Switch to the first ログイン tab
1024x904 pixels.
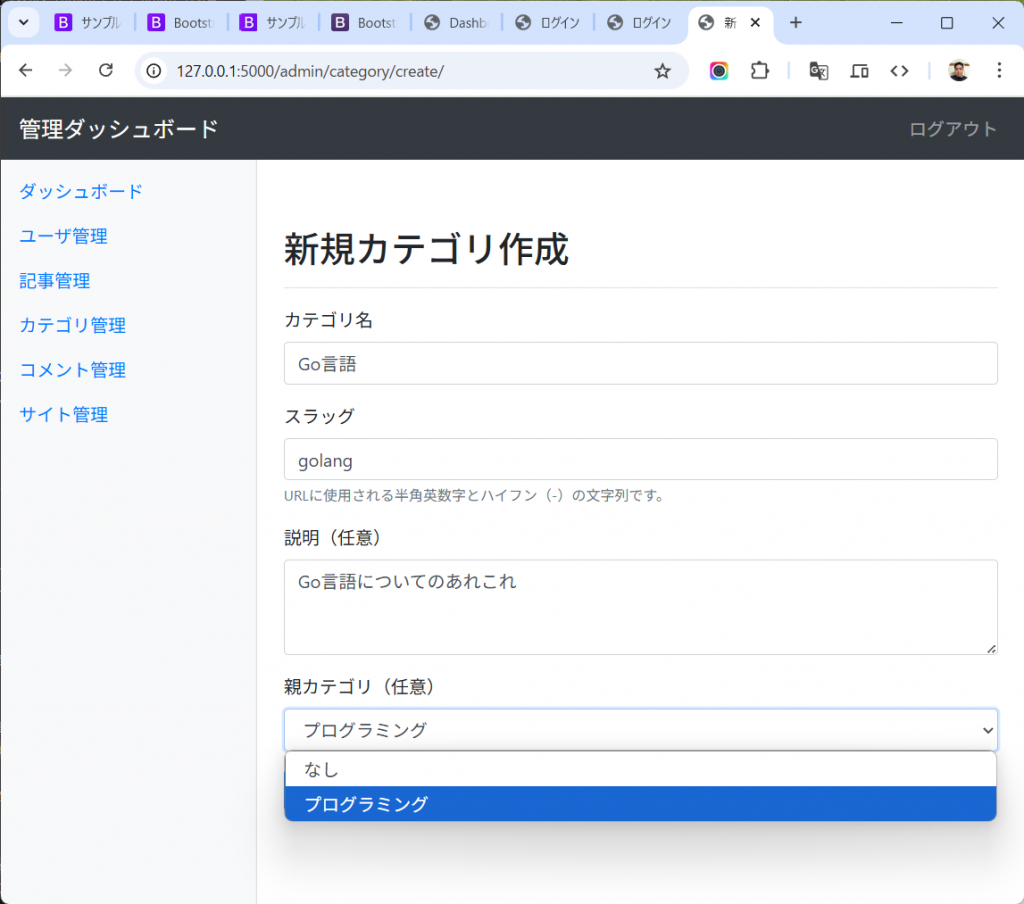click(548, 23)
